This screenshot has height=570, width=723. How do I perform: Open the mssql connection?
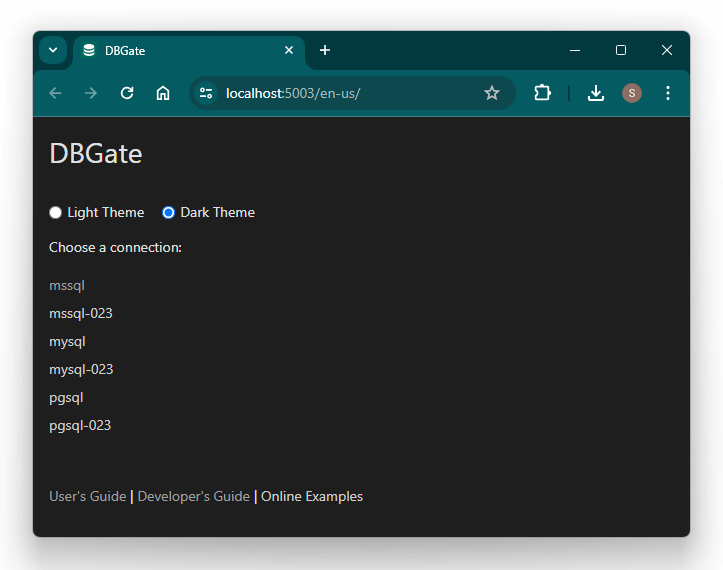tap(67, 285)
